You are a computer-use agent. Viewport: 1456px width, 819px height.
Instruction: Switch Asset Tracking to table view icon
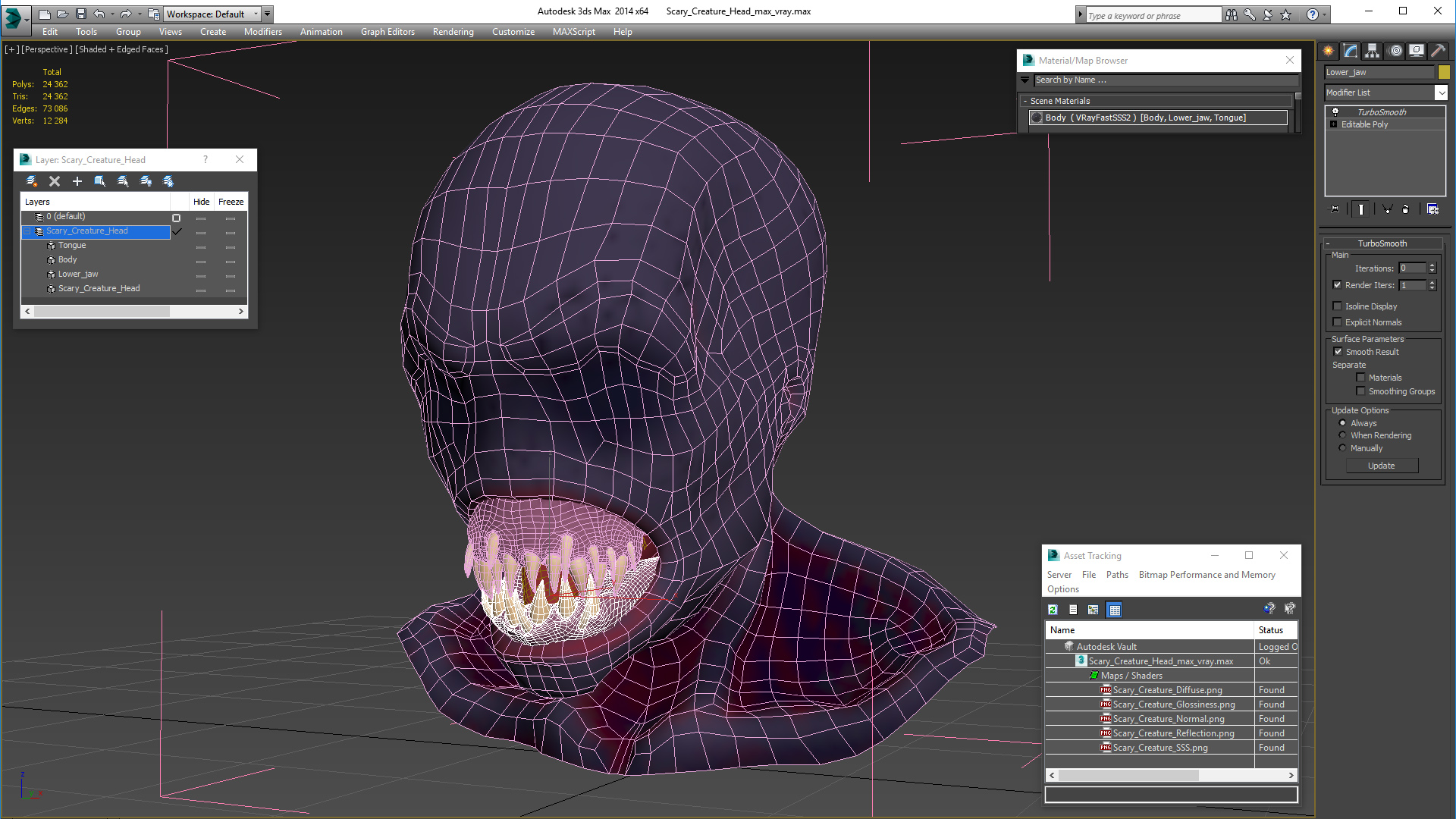coord(1114,610)
